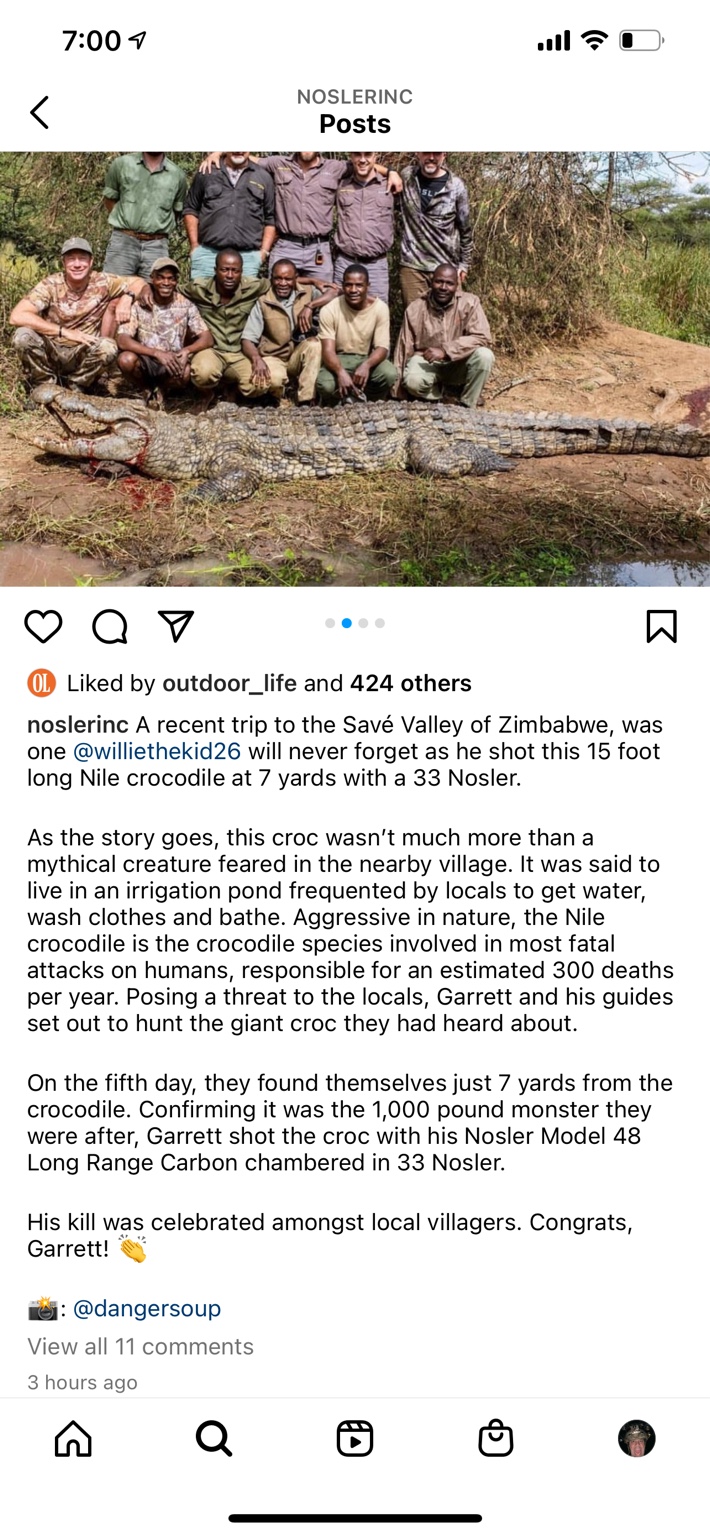The image size is (710, 1536).
Task: Like the post with the heart icon
Action: tap(43, 626)
